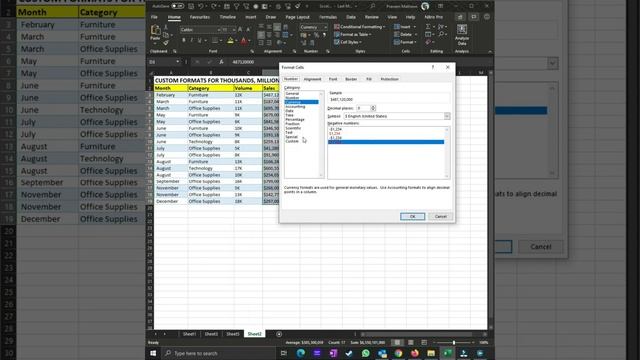The width and height of the screenshot is (640, 360).
Task: Open the Symbol dropdown in Format Cells dialog
Action: (447, 116)
